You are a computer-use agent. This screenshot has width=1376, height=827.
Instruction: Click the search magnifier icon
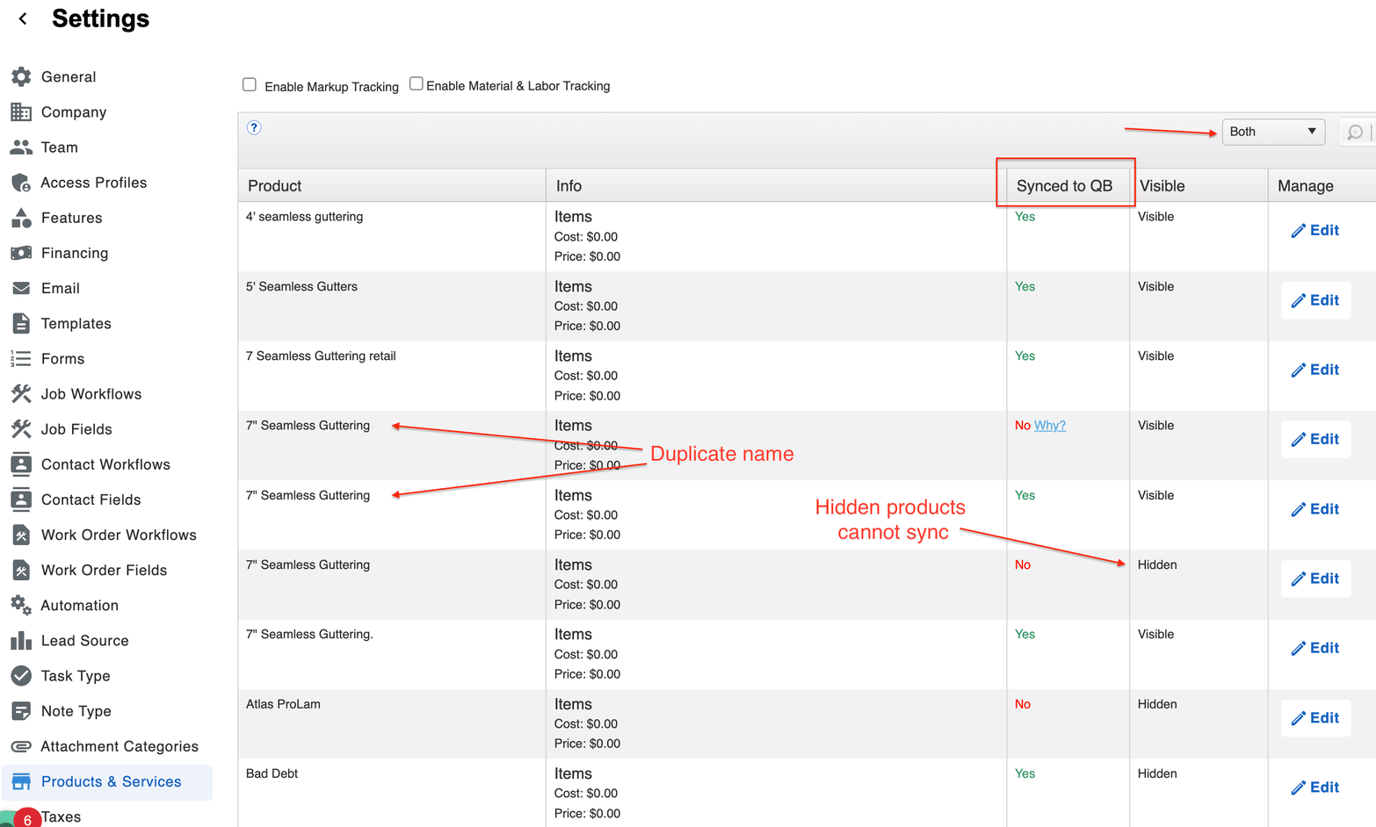[1354, 132]
